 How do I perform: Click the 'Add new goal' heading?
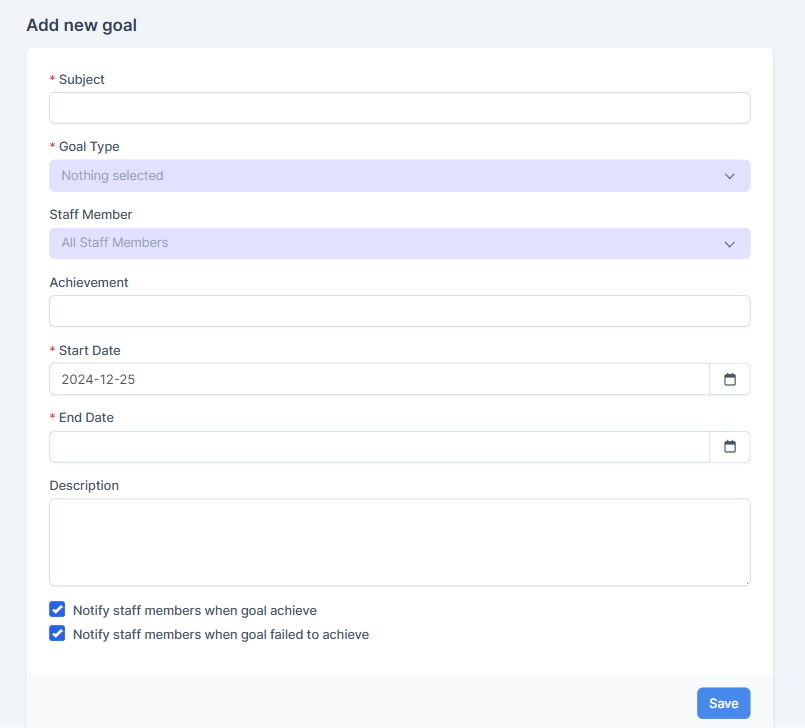[x=81, y=25]
